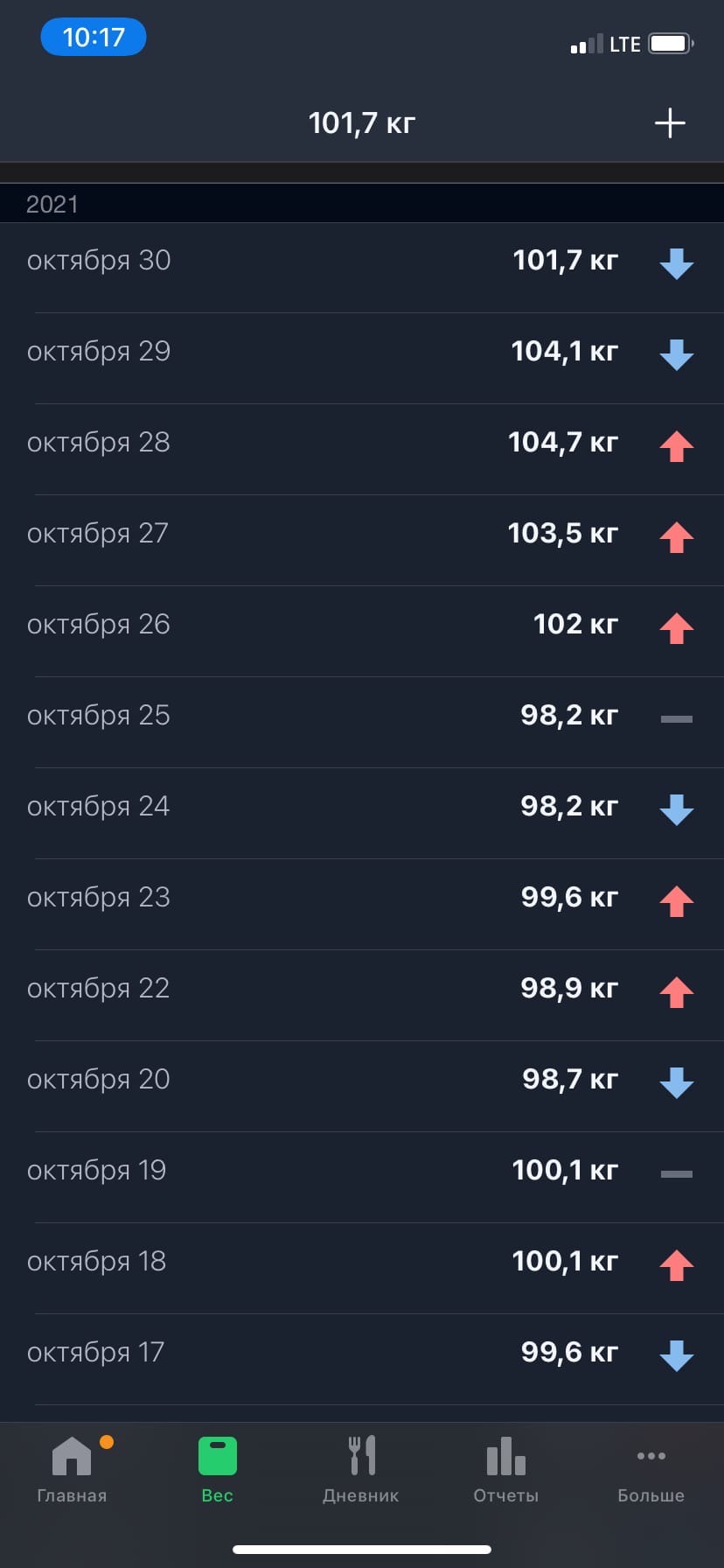Tap the 10:17 status bar time pill
The image size is (724, 1568).
[94, 38]
